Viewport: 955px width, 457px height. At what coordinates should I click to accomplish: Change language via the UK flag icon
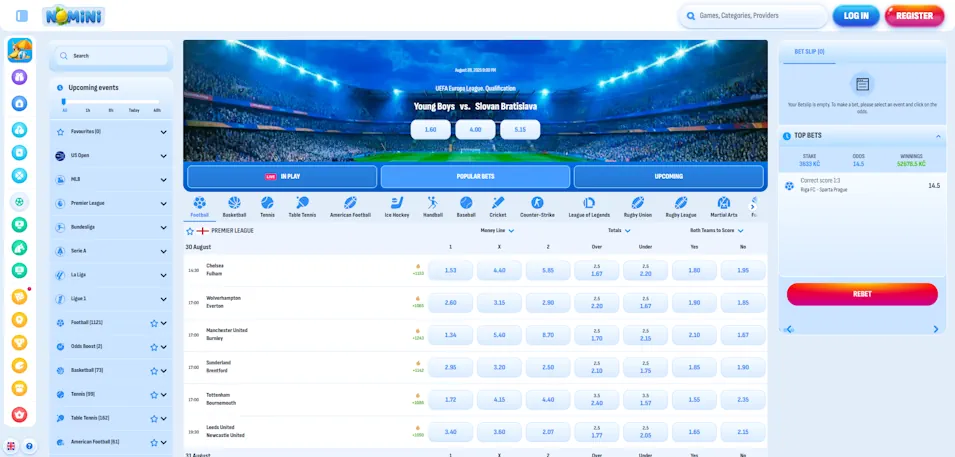(11, 446)
